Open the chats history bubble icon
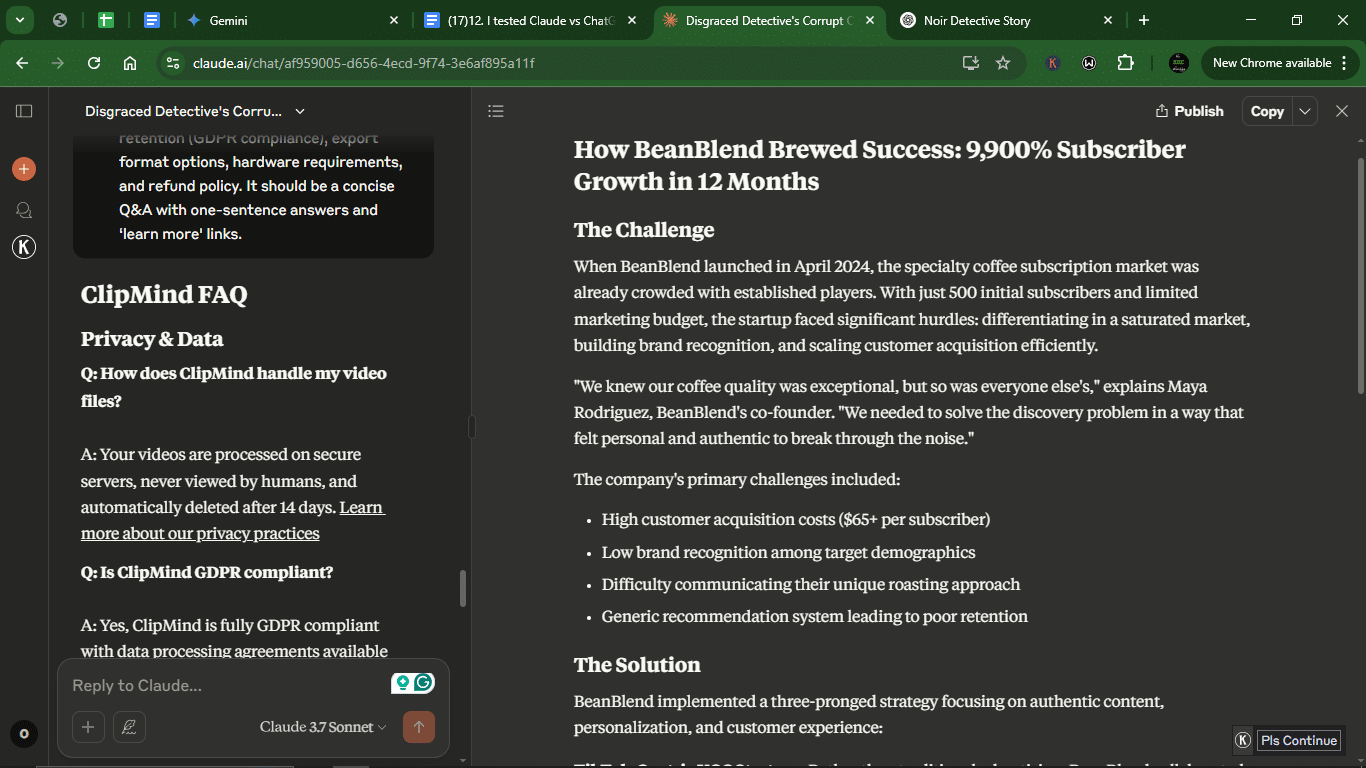Viewport: 1366px width, 768px height. point(24,210)
